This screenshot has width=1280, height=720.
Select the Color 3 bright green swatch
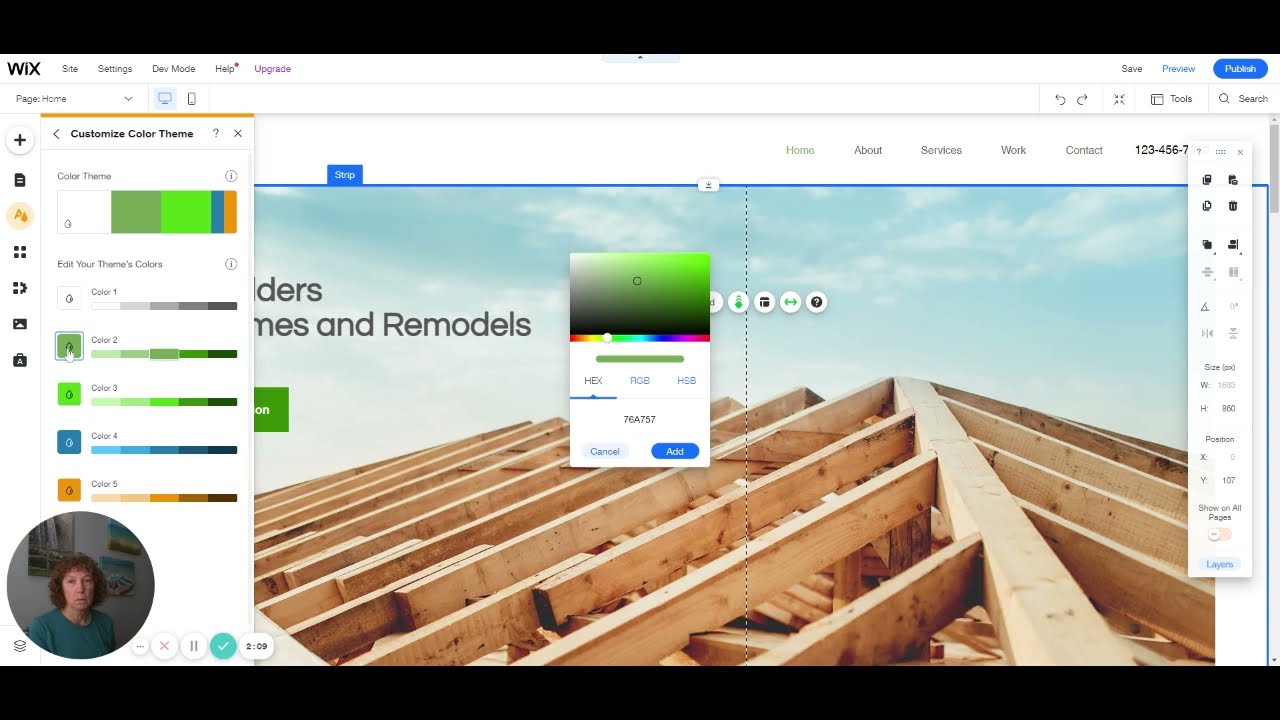pos(69,394)
